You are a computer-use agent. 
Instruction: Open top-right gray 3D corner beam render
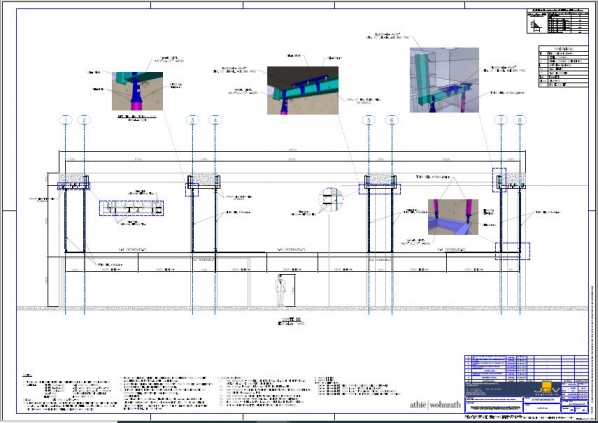[444, 80]
